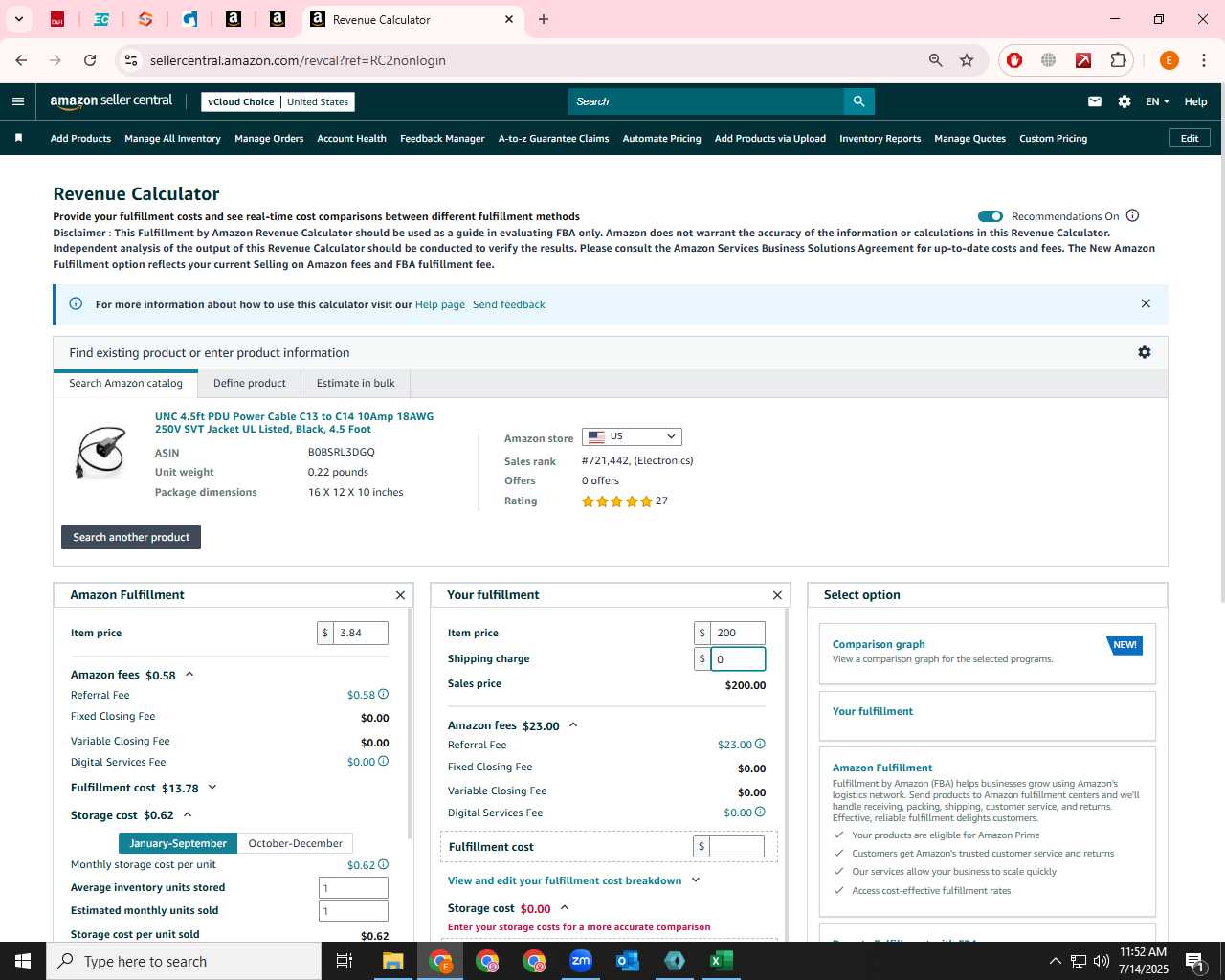
Task: Click Your fulfillment item price field
Action: click(x=737, y=633)
